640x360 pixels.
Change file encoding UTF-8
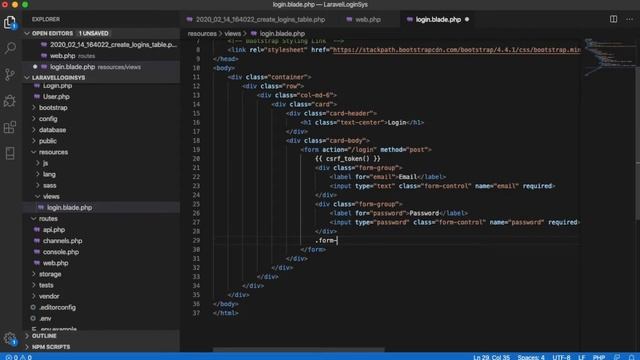(x=561, y=357)
